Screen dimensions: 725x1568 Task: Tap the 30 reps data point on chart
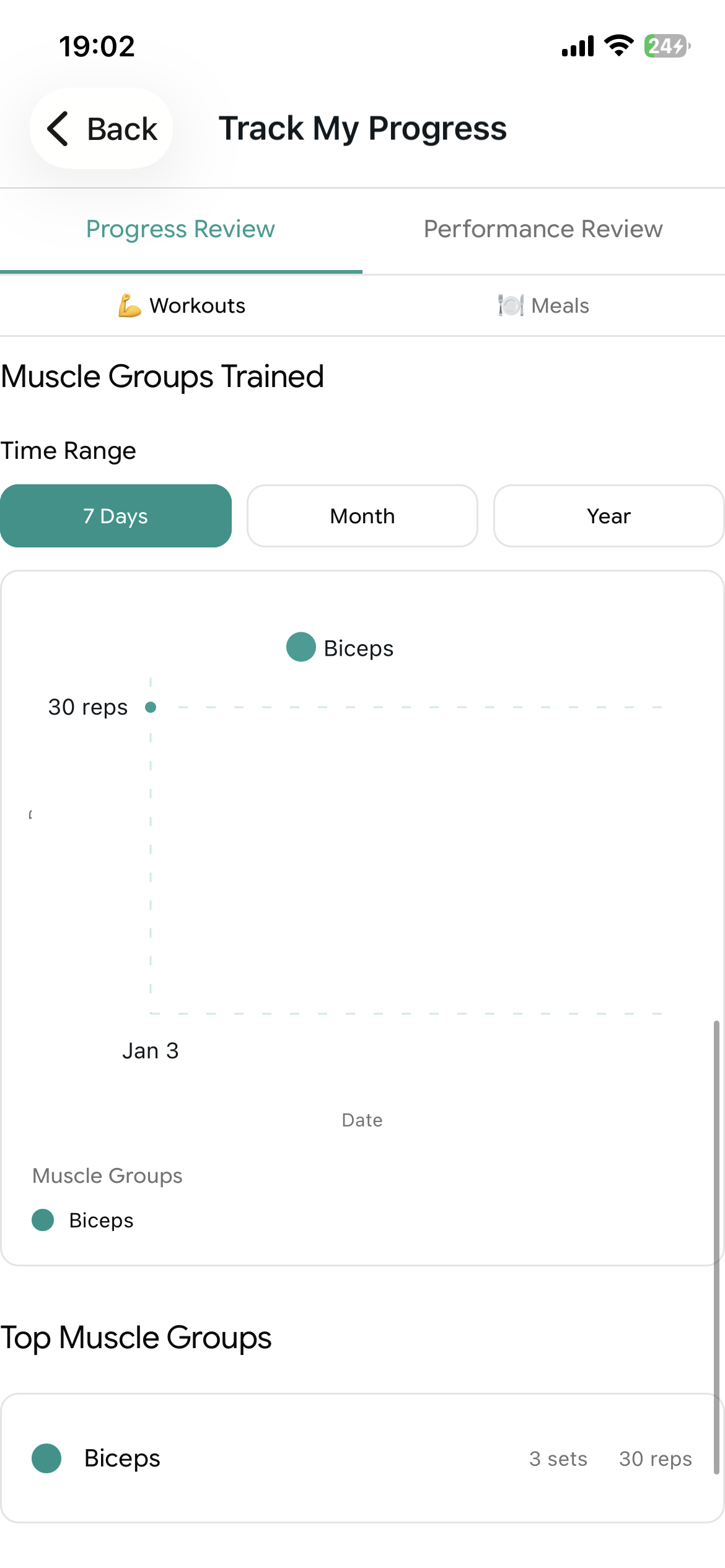pyautogui.click(x=151, y=707)
